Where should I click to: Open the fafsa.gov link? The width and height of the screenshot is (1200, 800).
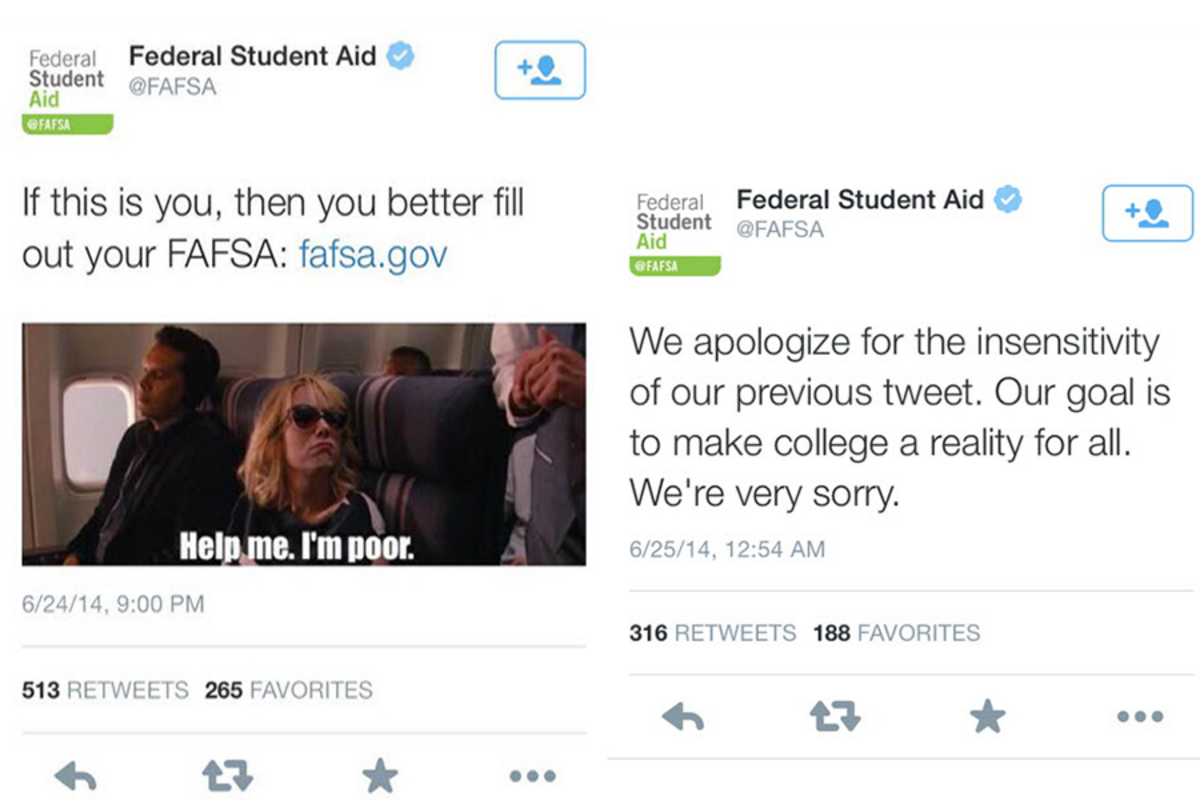(x=373, y=255)
